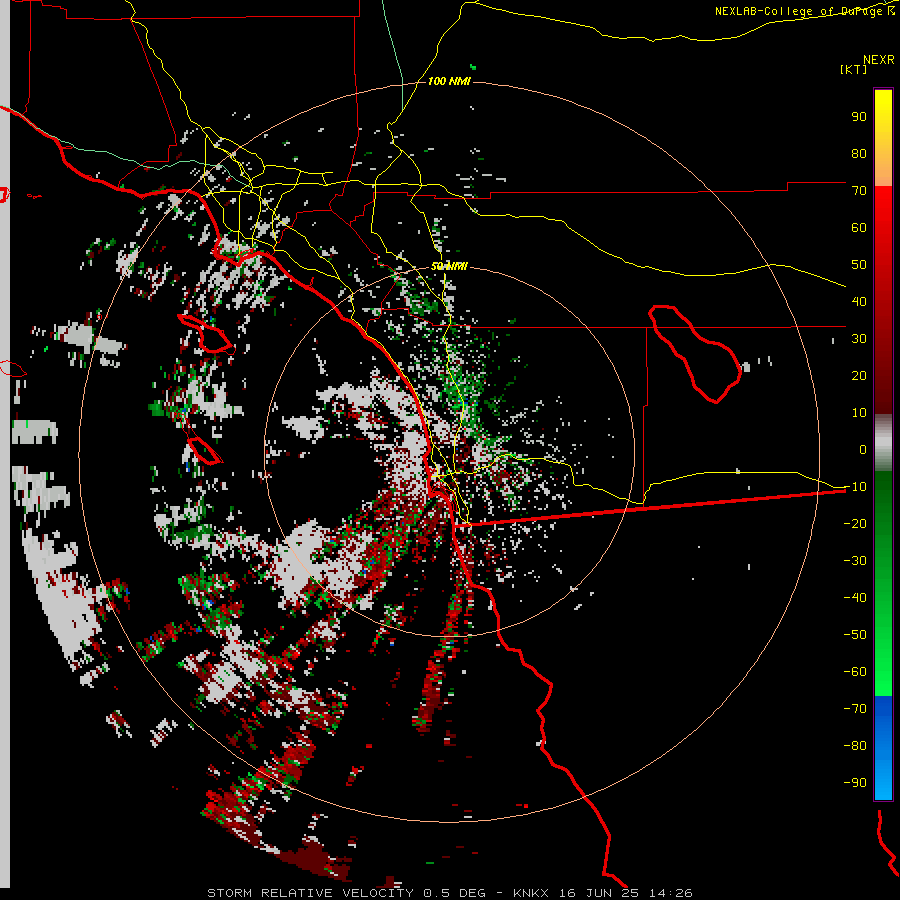
Task: Click the 90 knot scale label
Action: click(x=859, y=117)
